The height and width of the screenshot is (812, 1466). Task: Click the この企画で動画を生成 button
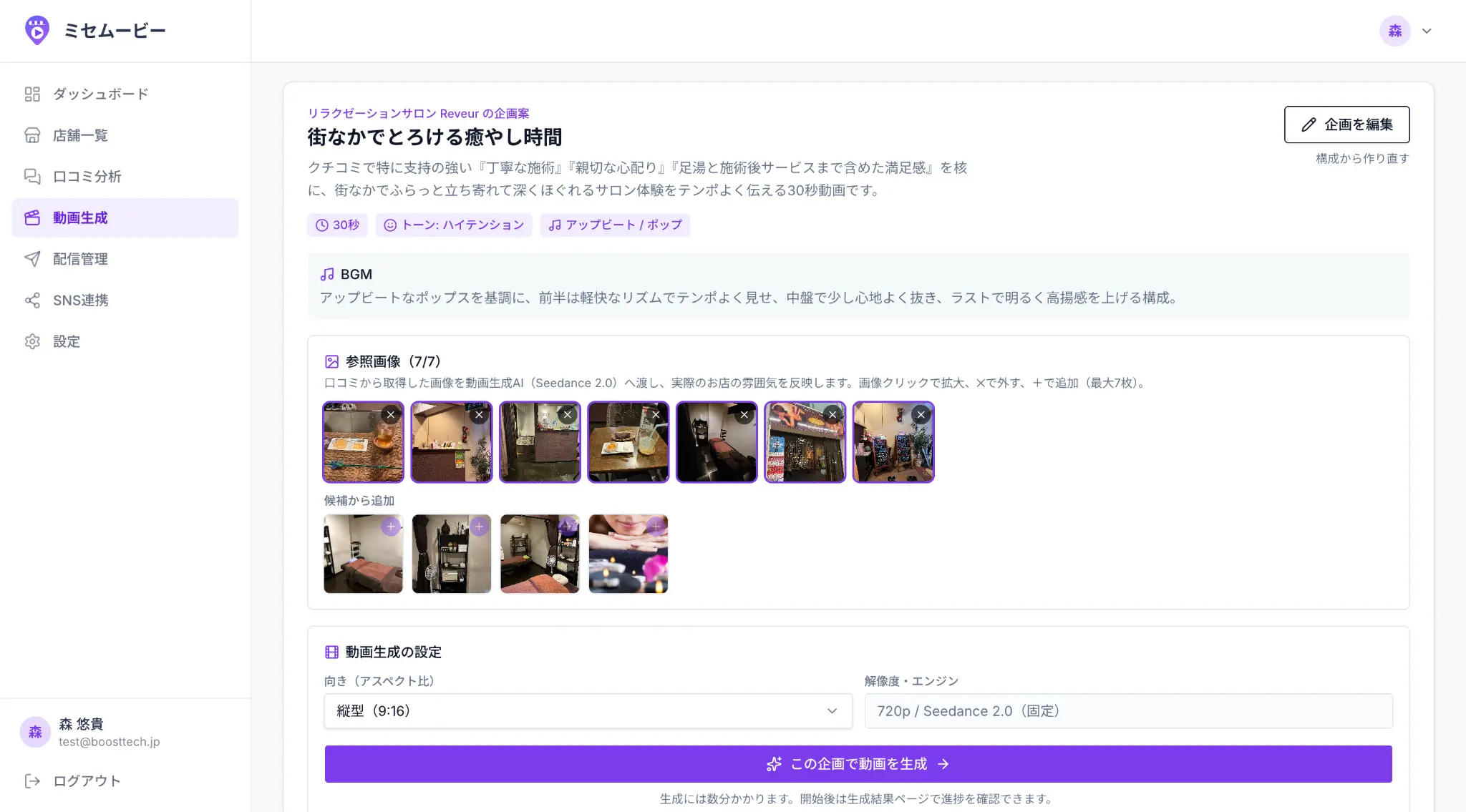click(x=858, y=764)
